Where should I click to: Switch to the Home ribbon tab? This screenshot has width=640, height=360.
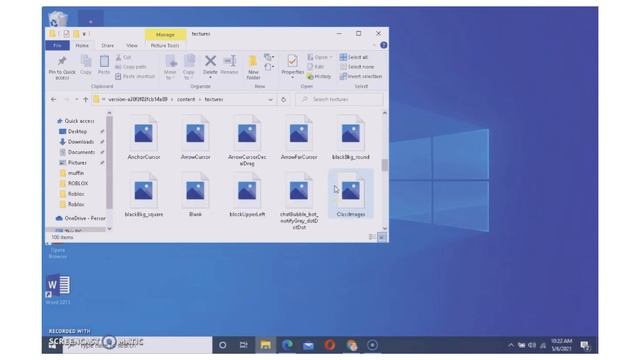tap(82, 45)
